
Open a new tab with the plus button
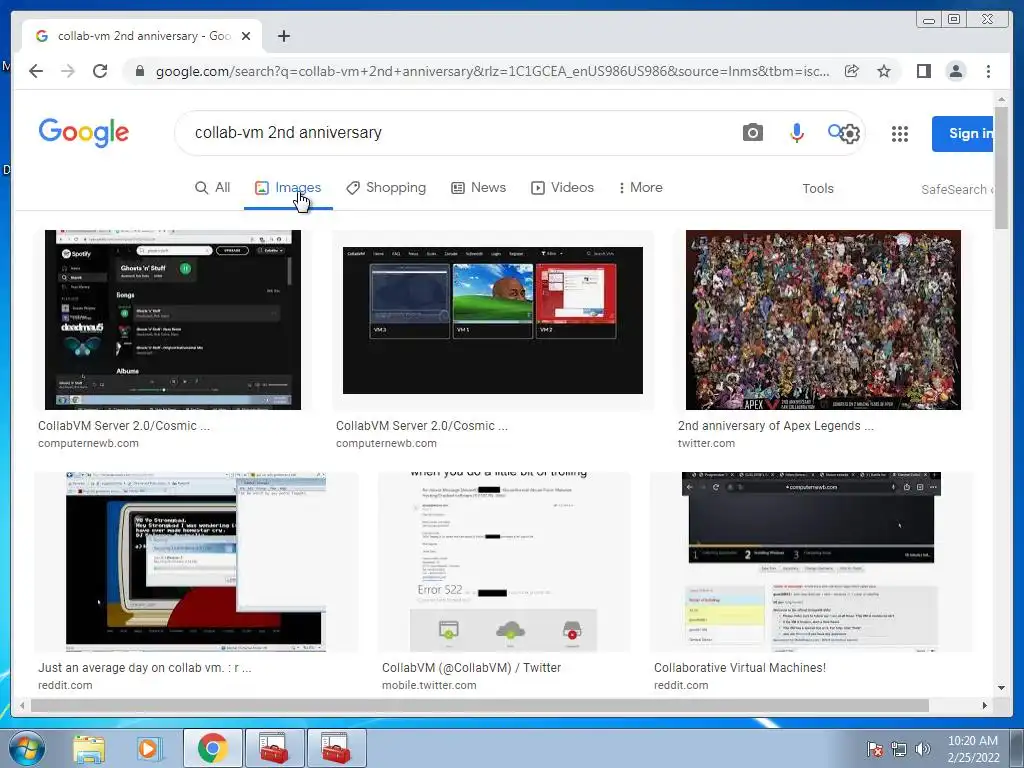(283, 36)
